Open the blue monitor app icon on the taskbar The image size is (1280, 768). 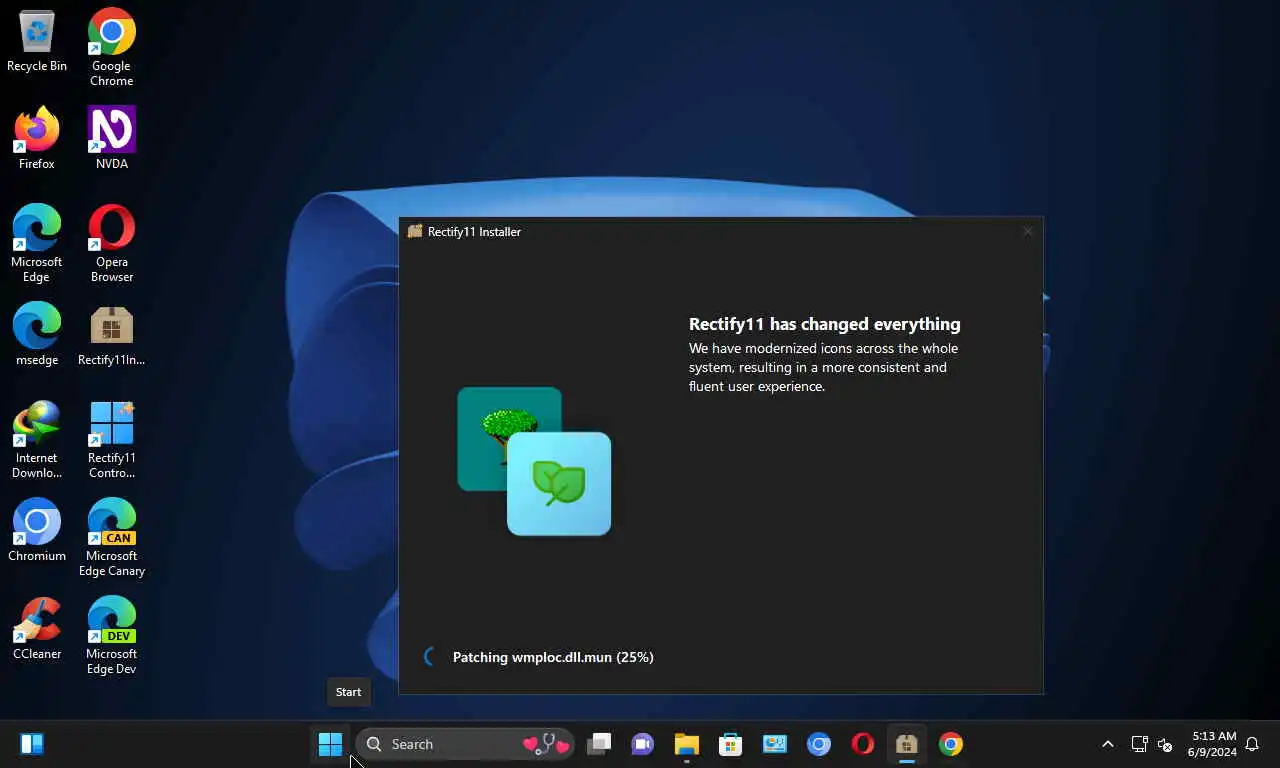pyautogui.click(x=775, y=744)
